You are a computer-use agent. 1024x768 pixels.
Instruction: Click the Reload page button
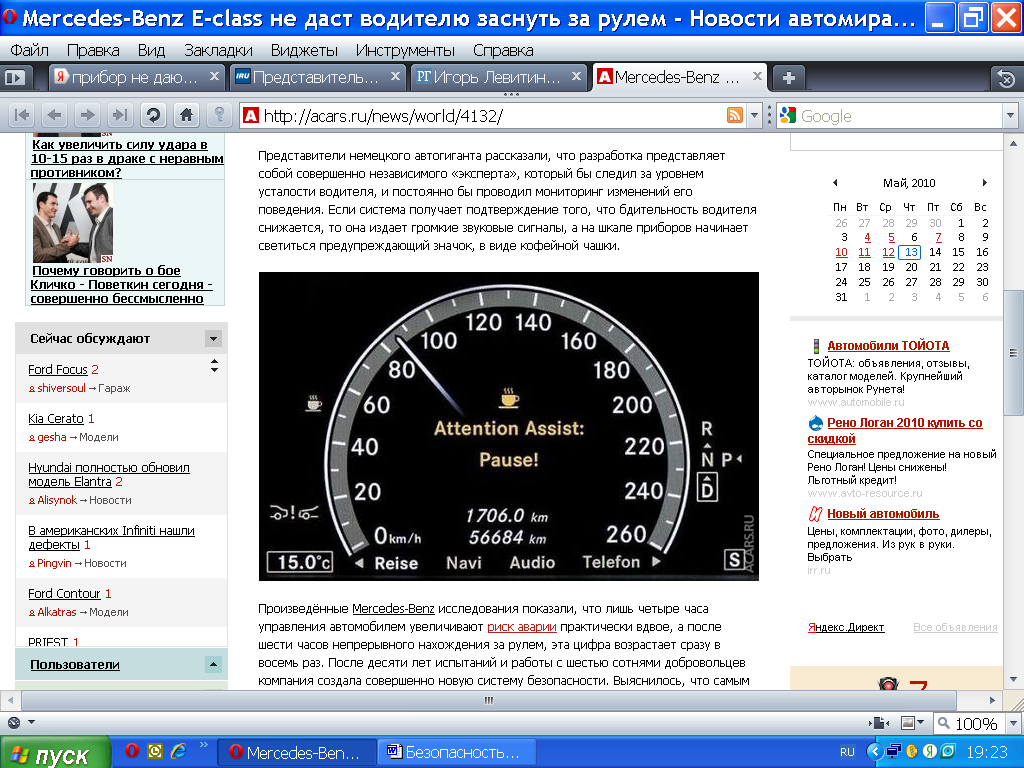[x=153, y=115]
